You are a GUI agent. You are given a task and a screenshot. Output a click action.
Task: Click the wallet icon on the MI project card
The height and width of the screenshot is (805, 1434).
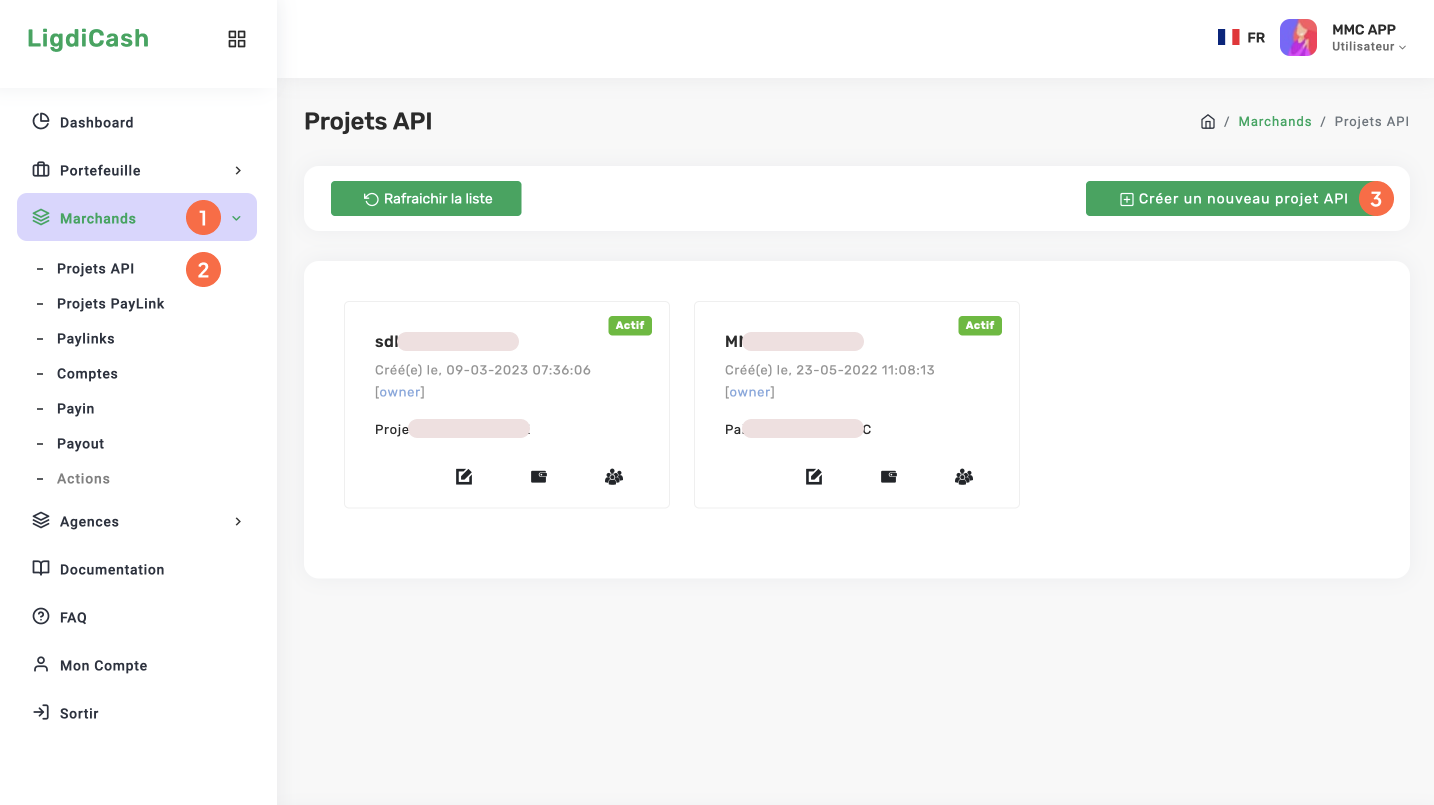point(888,476)
